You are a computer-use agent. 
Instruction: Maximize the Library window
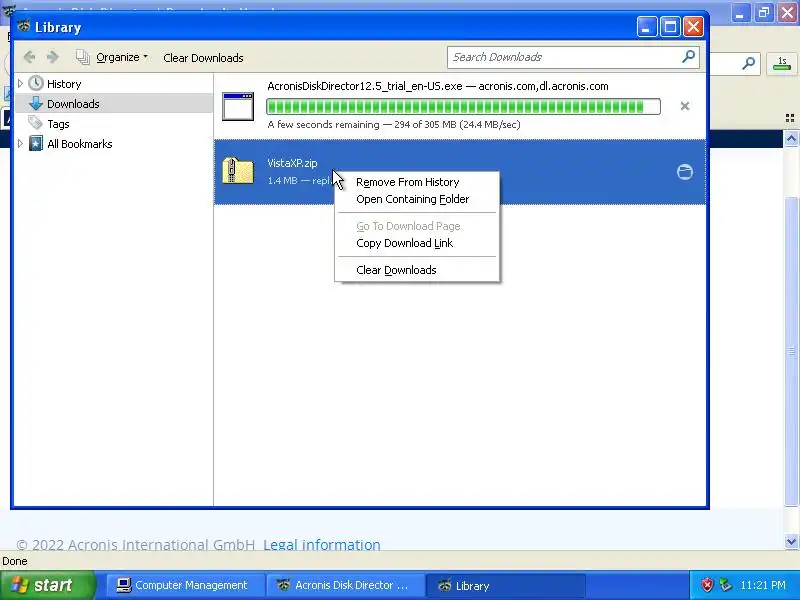point(670,27)
